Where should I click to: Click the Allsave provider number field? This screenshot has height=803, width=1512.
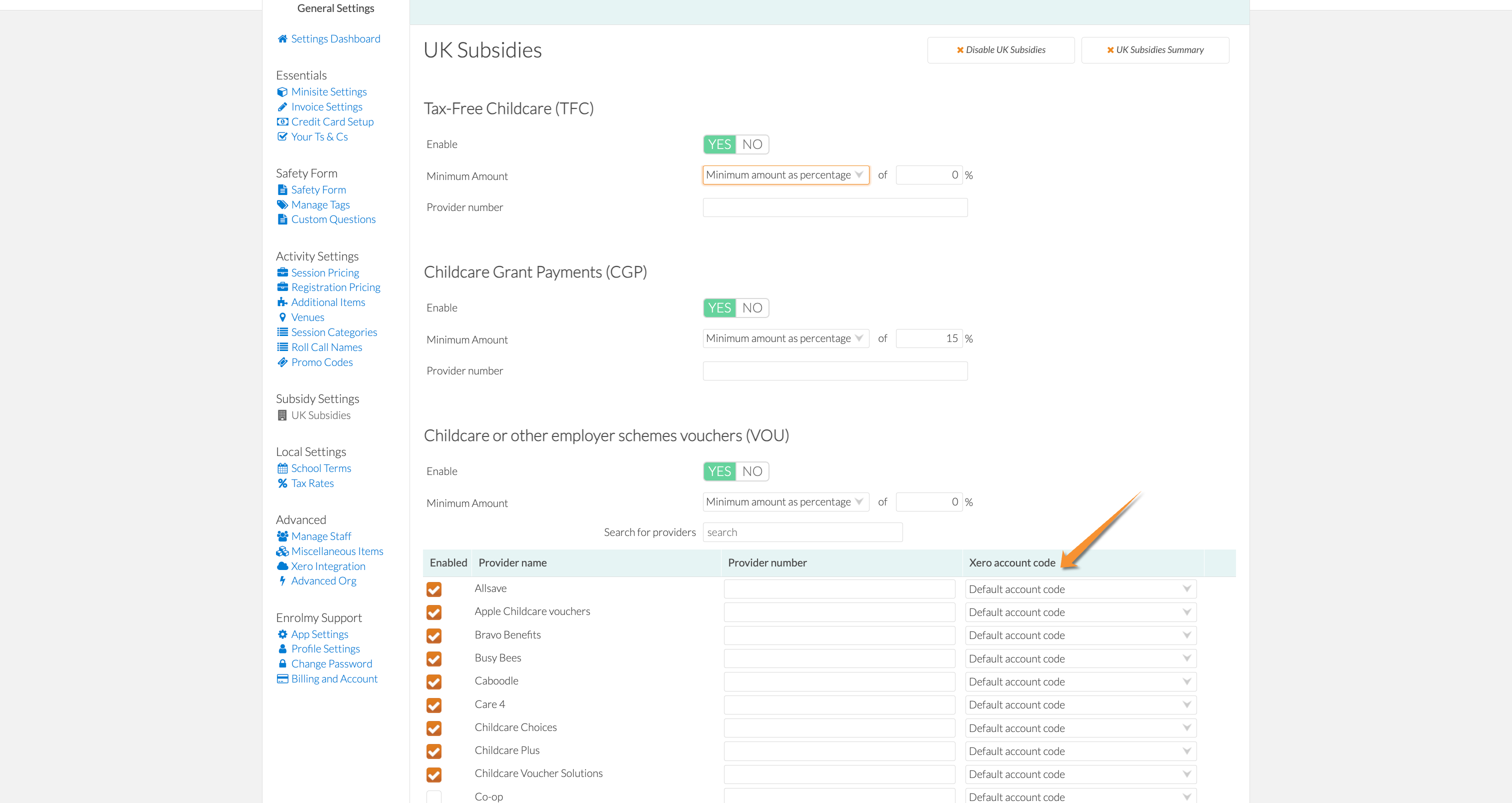839,588
